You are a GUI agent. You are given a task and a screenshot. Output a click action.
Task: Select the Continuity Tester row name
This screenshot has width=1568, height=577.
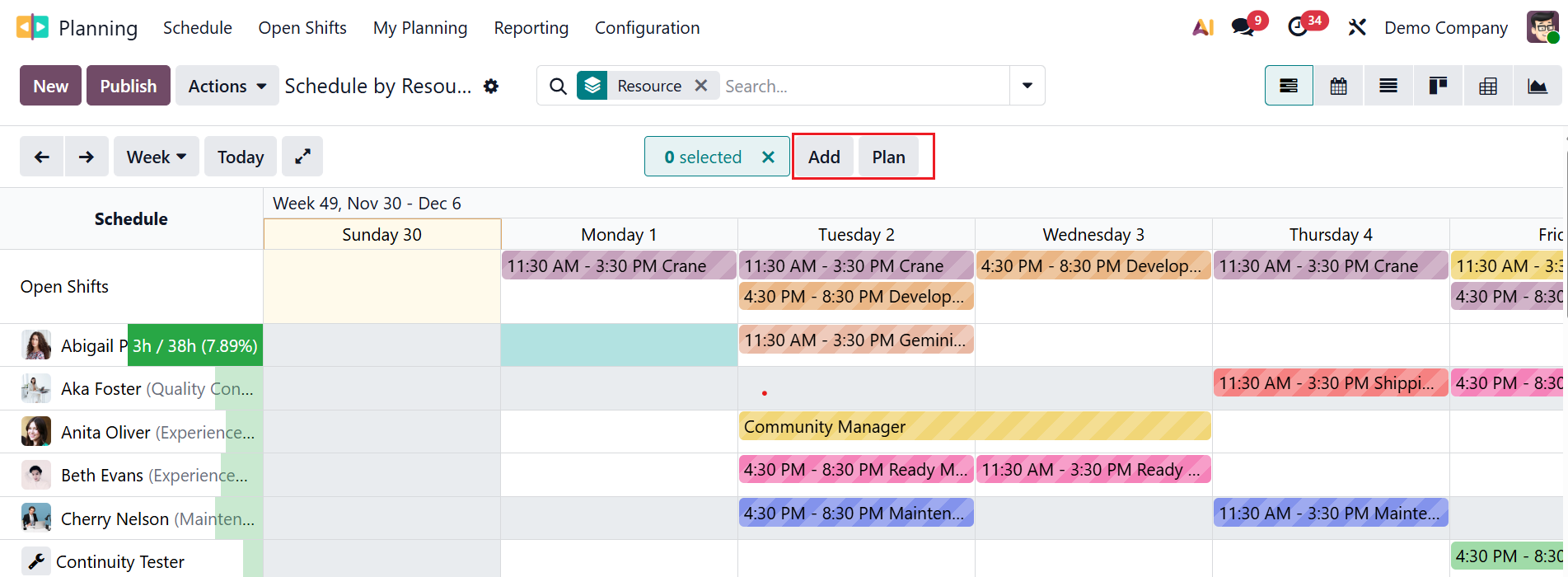[120, 561]
